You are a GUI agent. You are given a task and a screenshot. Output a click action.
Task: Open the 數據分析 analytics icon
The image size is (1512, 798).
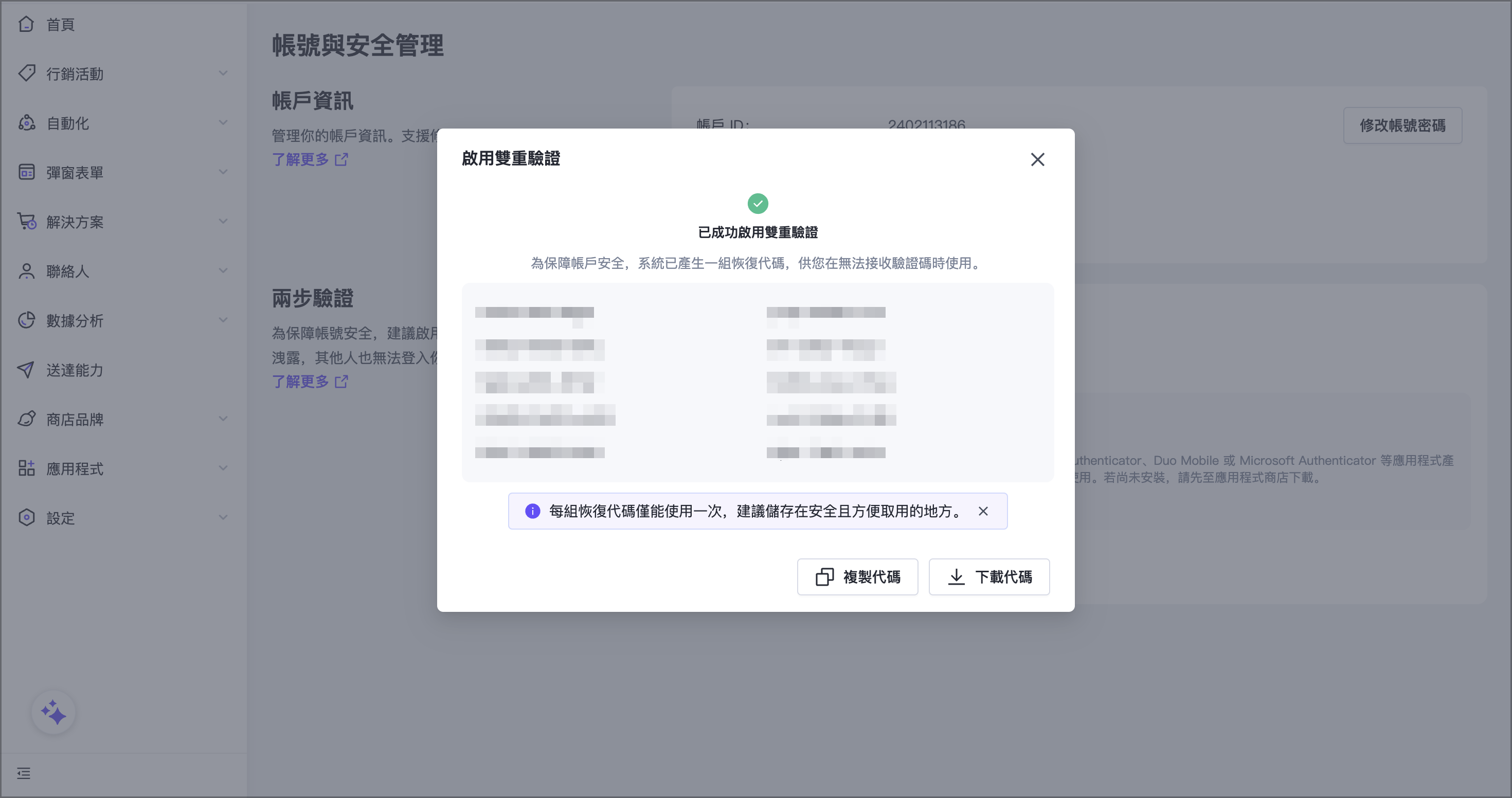[x=27, y=320]
